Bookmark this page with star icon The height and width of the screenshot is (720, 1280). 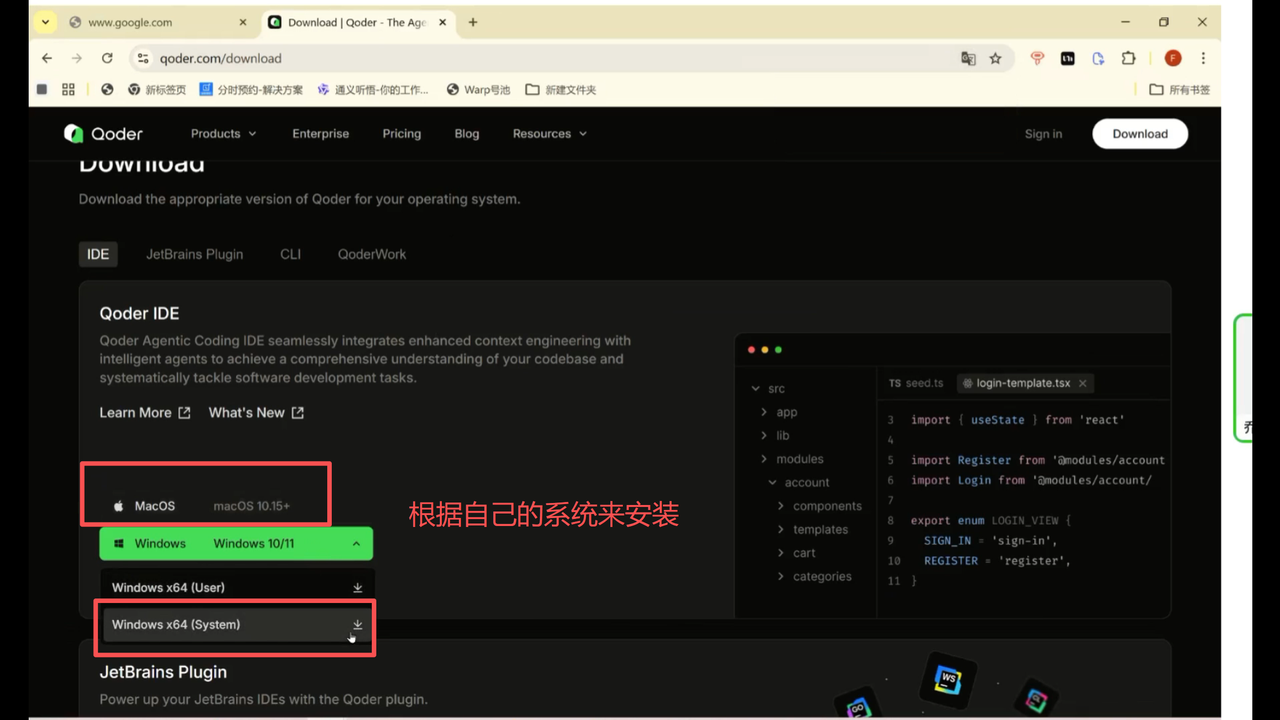click(995, 59)
